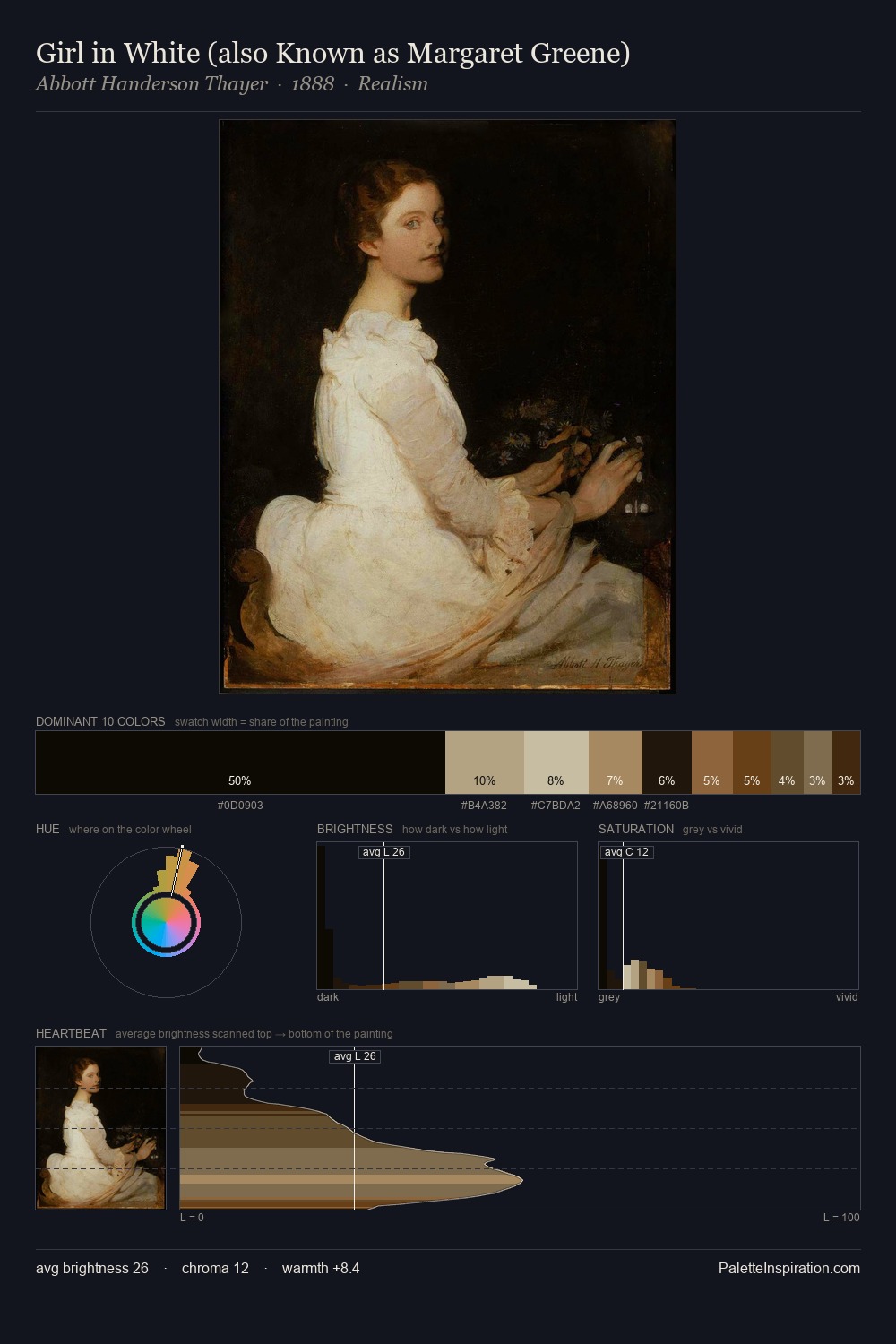Viewport: 896px width, 1344px height.
Task: Select the 4% olive-brown swatch
Action: 788,762
